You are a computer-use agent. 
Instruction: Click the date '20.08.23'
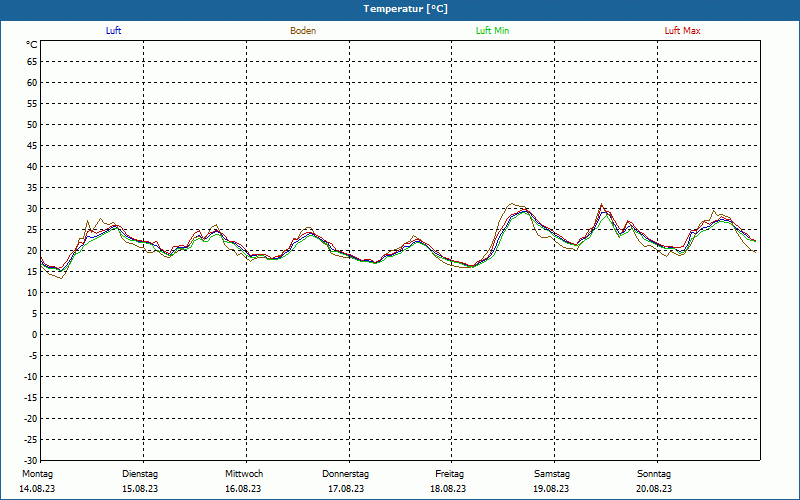click(654, 489)
